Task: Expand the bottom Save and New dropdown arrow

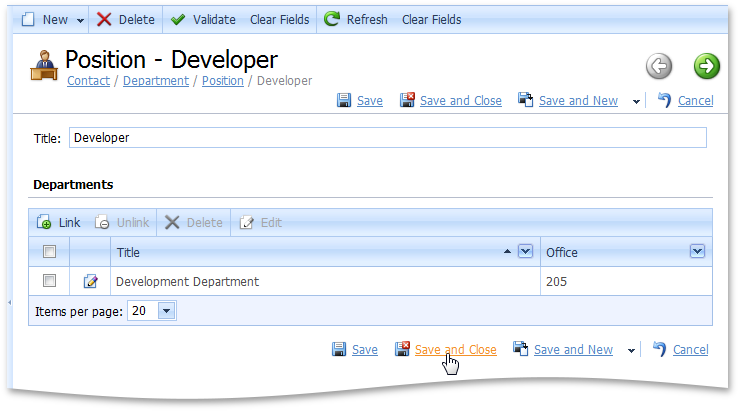Action: point(631,351)
